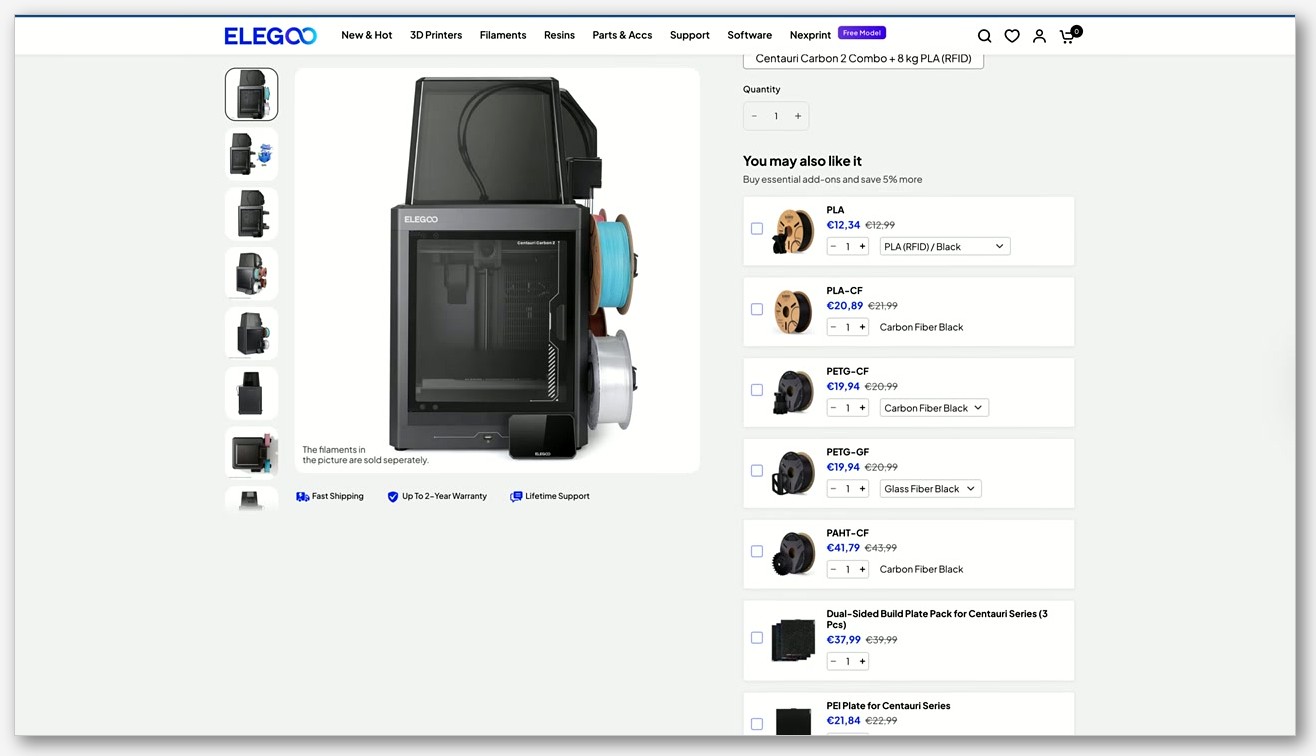Open the New & Hot menu

[367, 35]
